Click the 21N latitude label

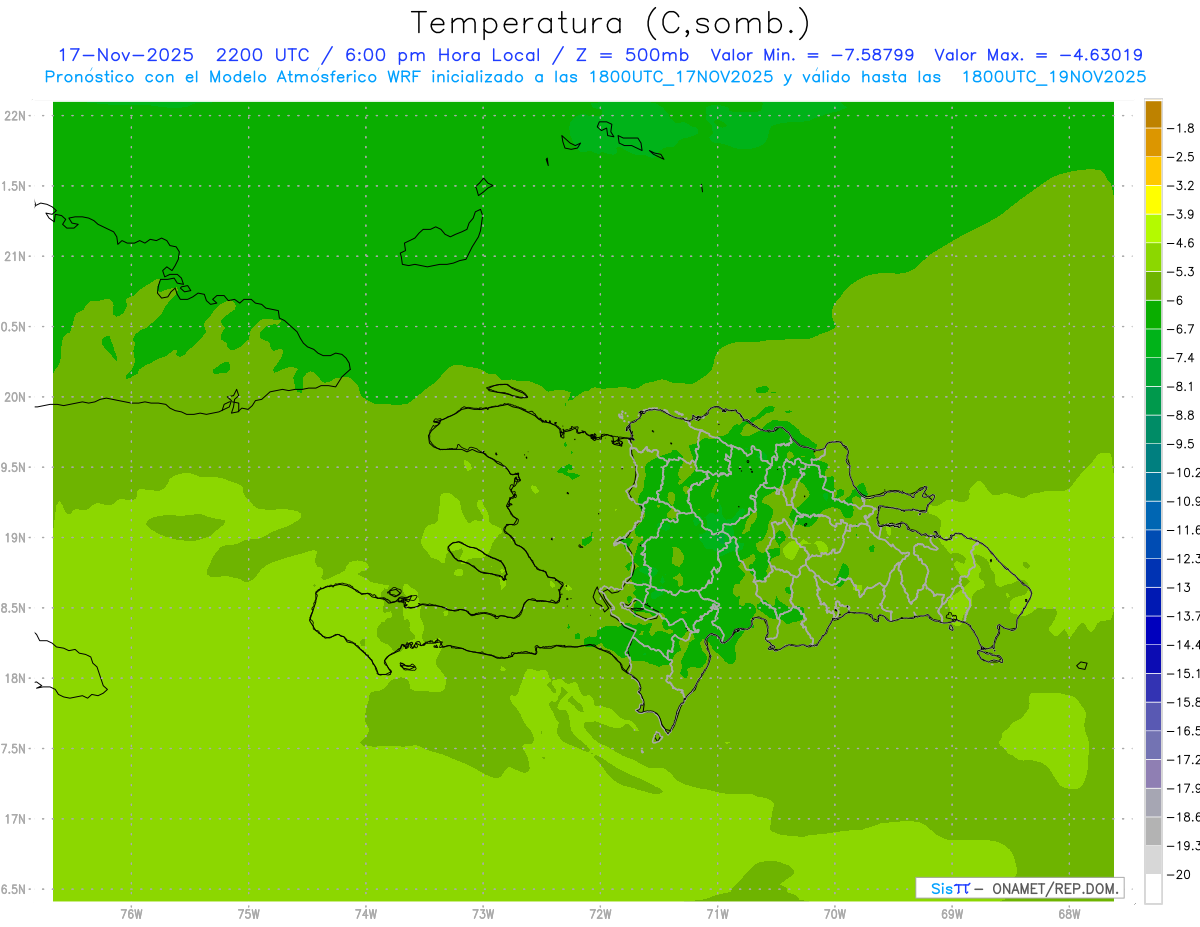(x=16, y=256)
